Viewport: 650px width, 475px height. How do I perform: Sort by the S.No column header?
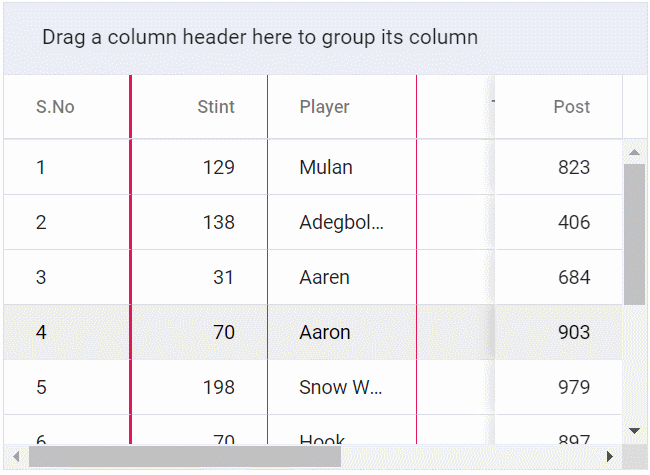tap(56, 107)
